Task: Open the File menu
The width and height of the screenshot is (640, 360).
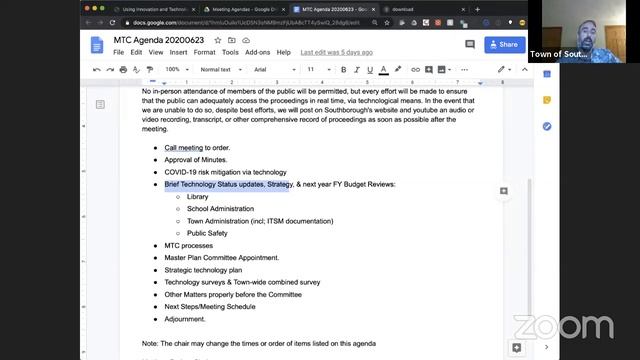Action: [x=118, y=52]
